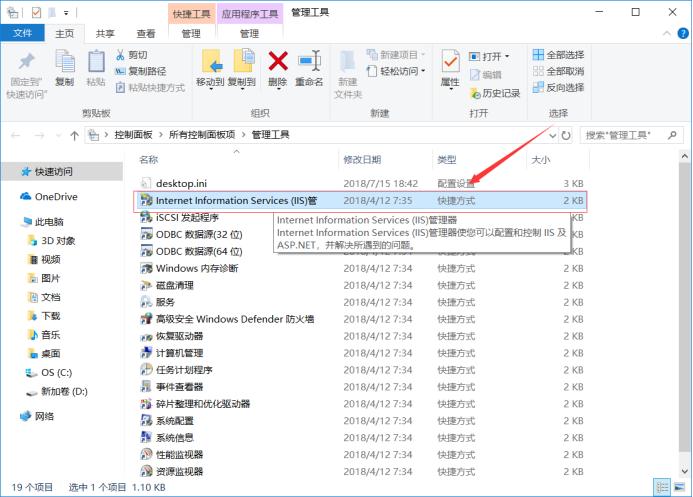
Task: Open the Copy to (复制到) menu
Action: pos(242,69)
